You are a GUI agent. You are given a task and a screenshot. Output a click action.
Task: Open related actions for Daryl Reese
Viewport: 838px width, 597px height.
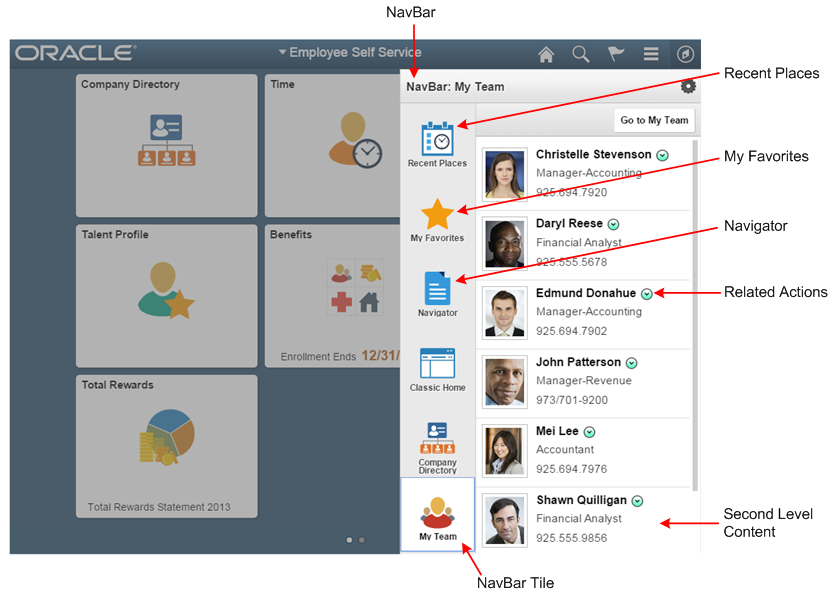614,224
